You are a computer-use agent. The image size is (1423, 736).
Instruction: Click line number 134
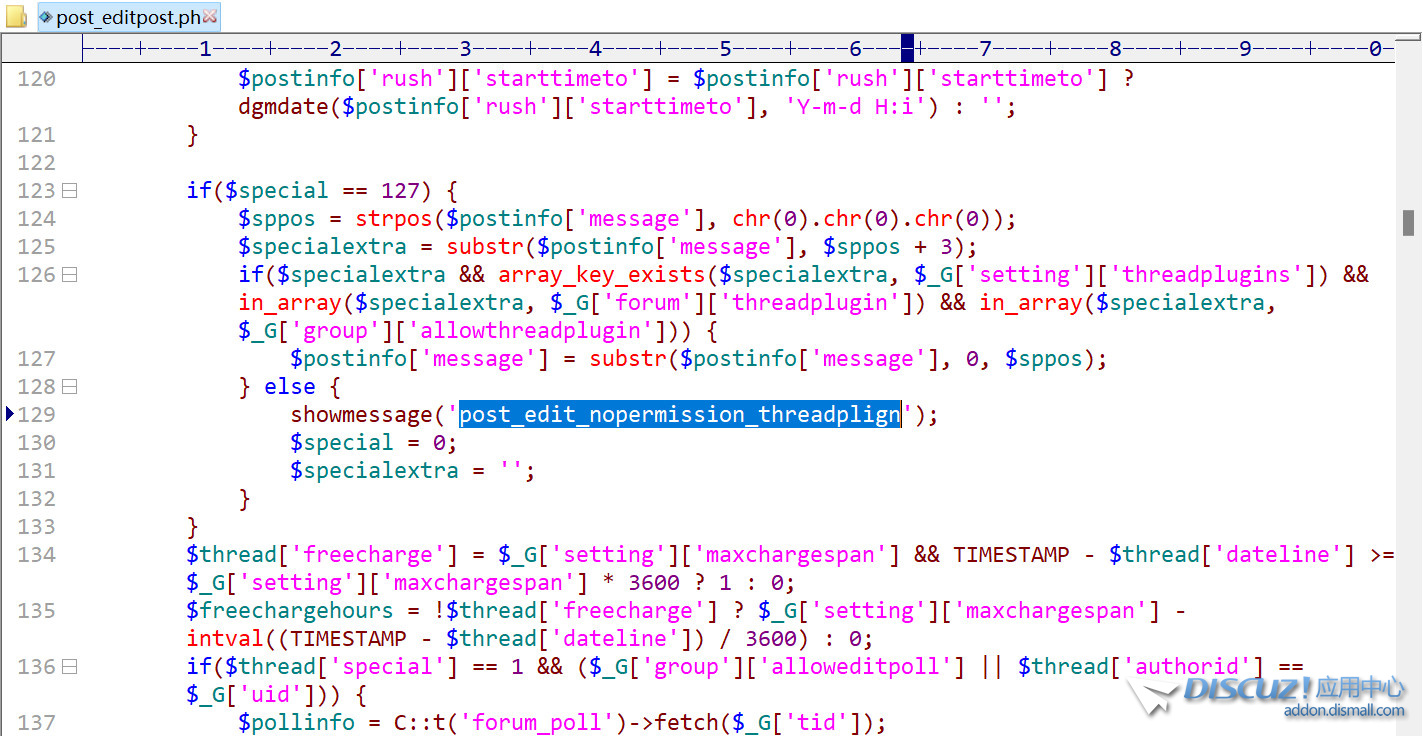click(x=37, y=554)
